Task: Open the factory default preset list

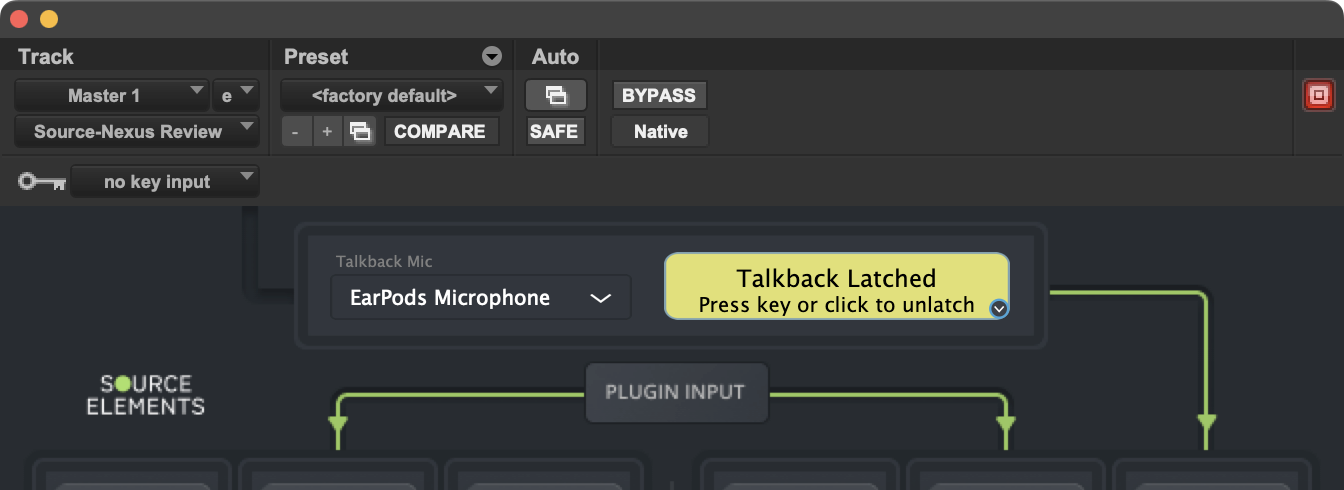Action: [391, 96]
